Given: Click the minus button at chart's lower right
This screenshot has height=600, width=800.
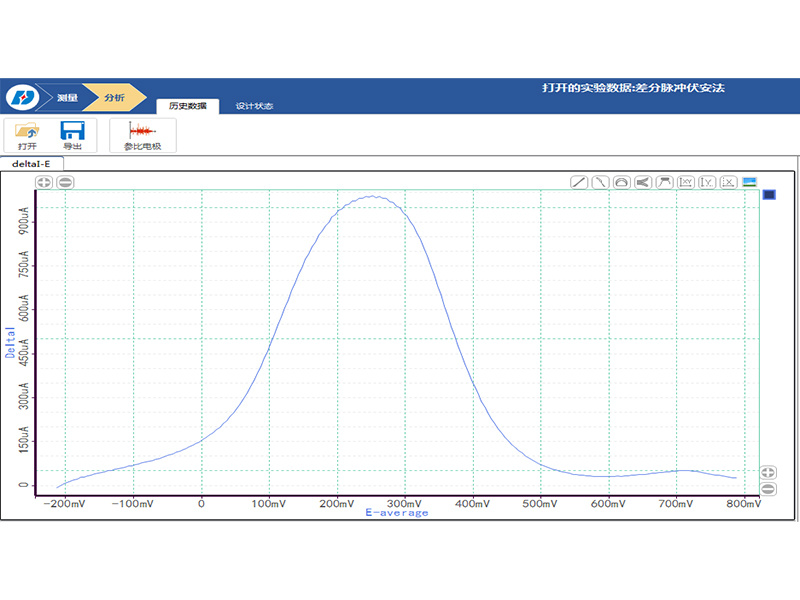Looking at the screenshot, I should [x=769, y=489].
